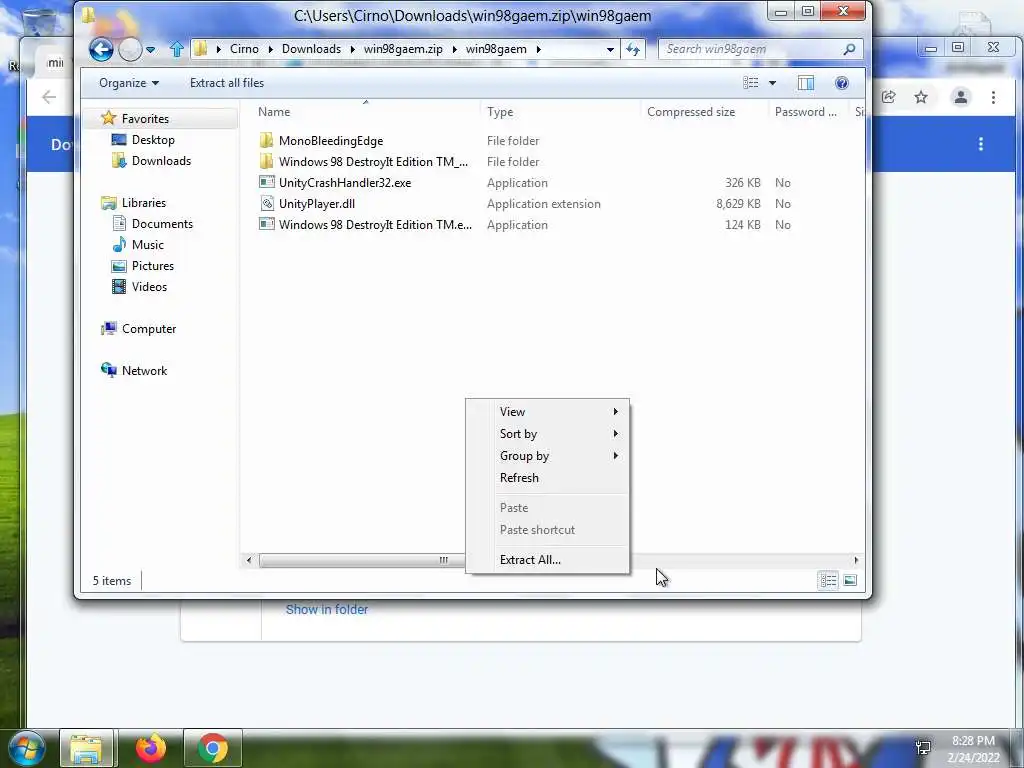Screen dimensions: 1024x768
Task: Open Explorer help
Action: (x=842, y=83)
